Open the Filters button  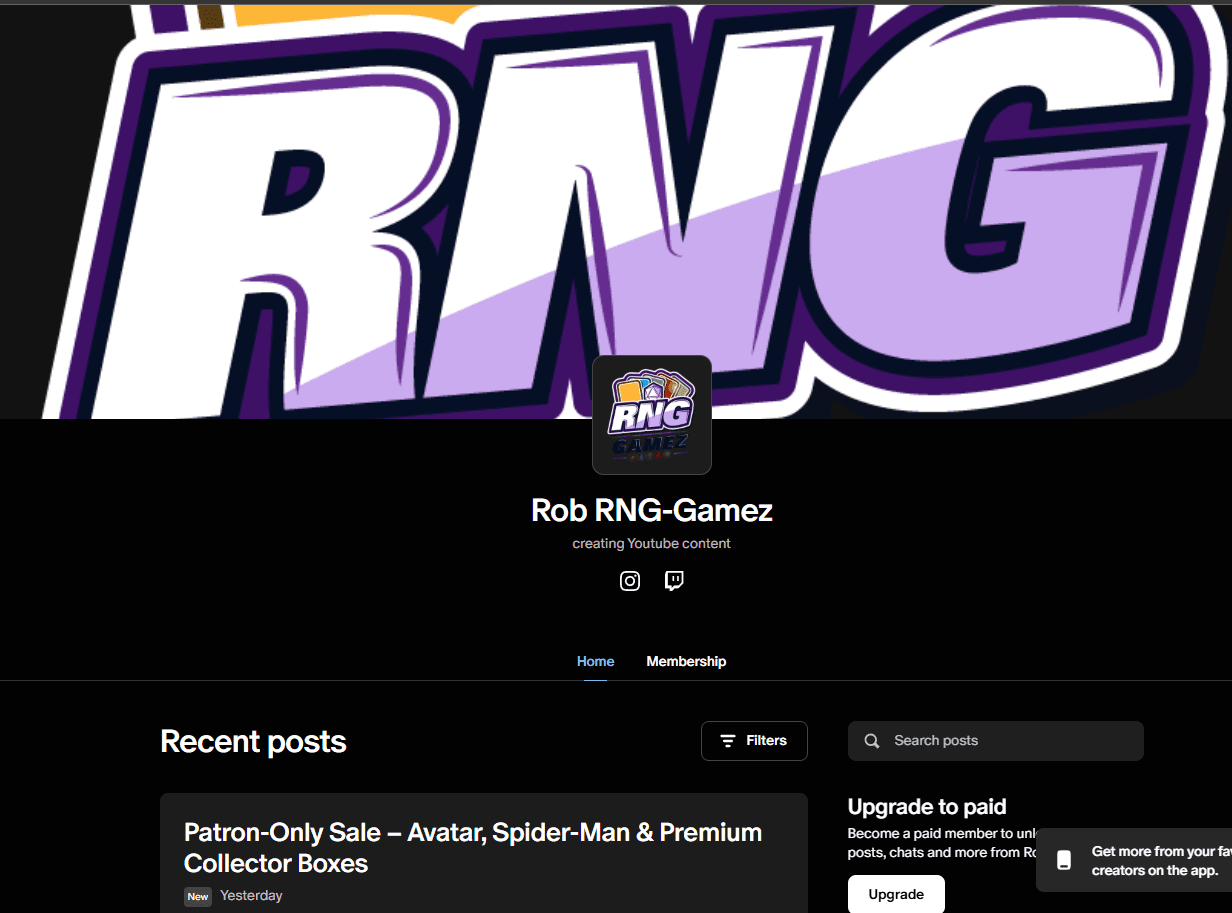pos(754,741)
